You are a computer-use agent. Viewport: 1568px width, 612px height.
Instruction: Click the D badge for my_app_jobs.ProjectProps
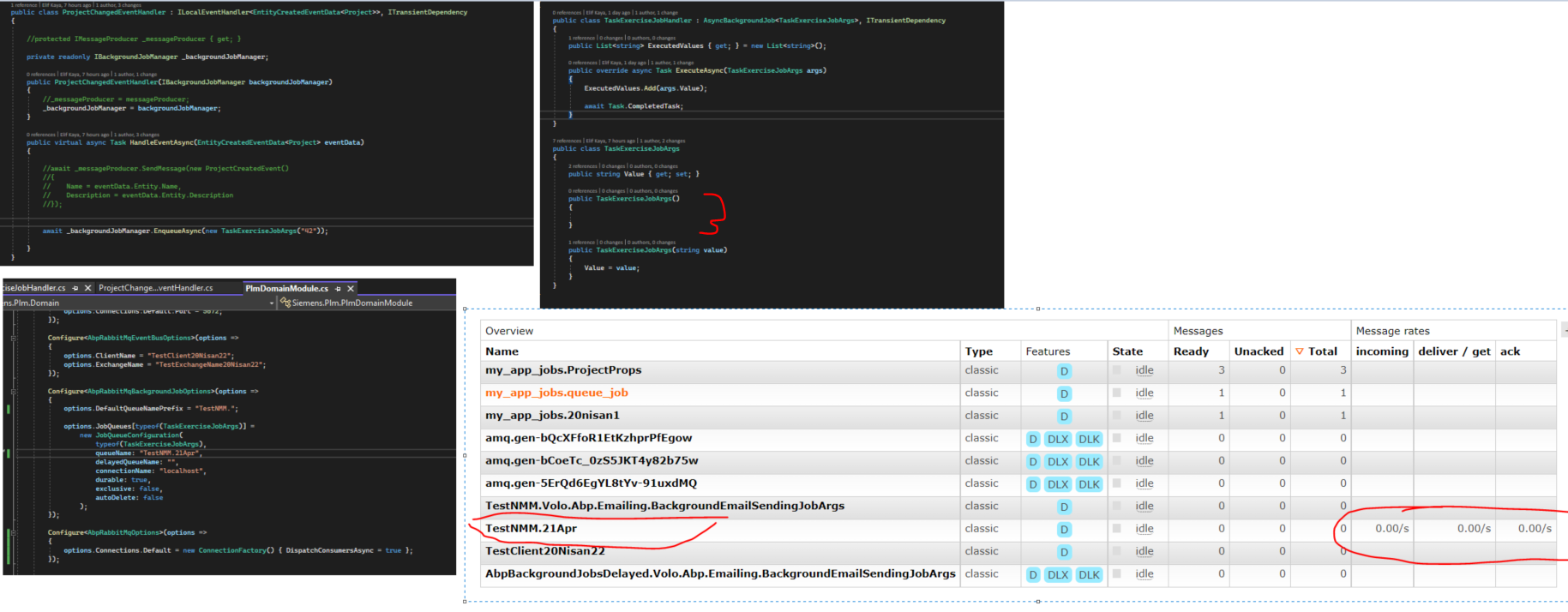1064,371
